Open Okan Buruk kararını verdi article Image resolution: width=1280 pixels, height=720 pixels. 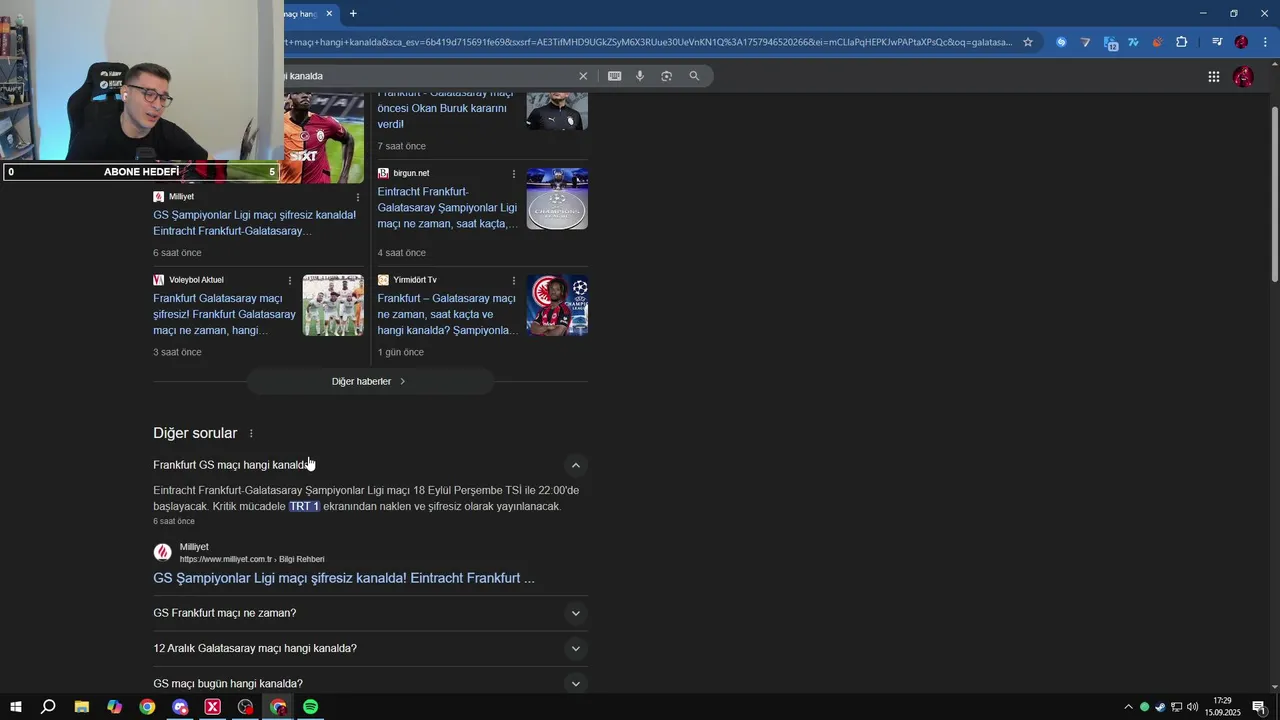click(x=443, y=108)
